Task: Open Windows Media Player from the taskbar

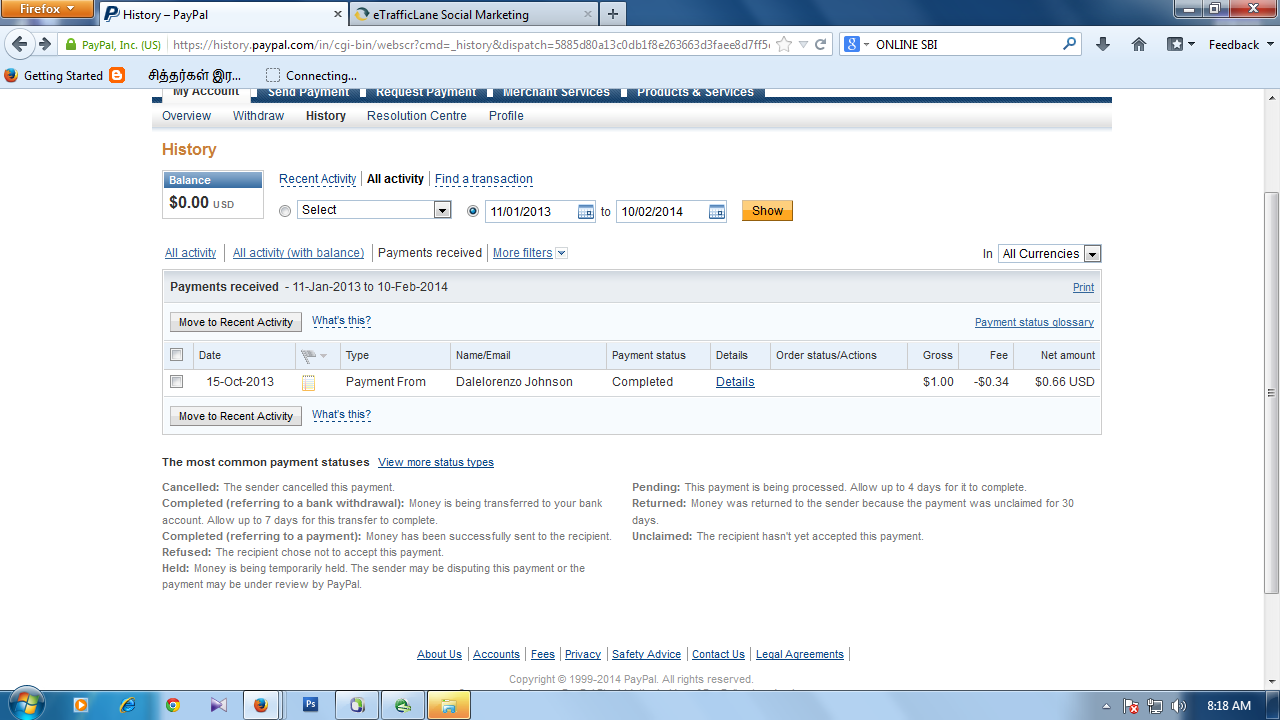Action: 82,705
